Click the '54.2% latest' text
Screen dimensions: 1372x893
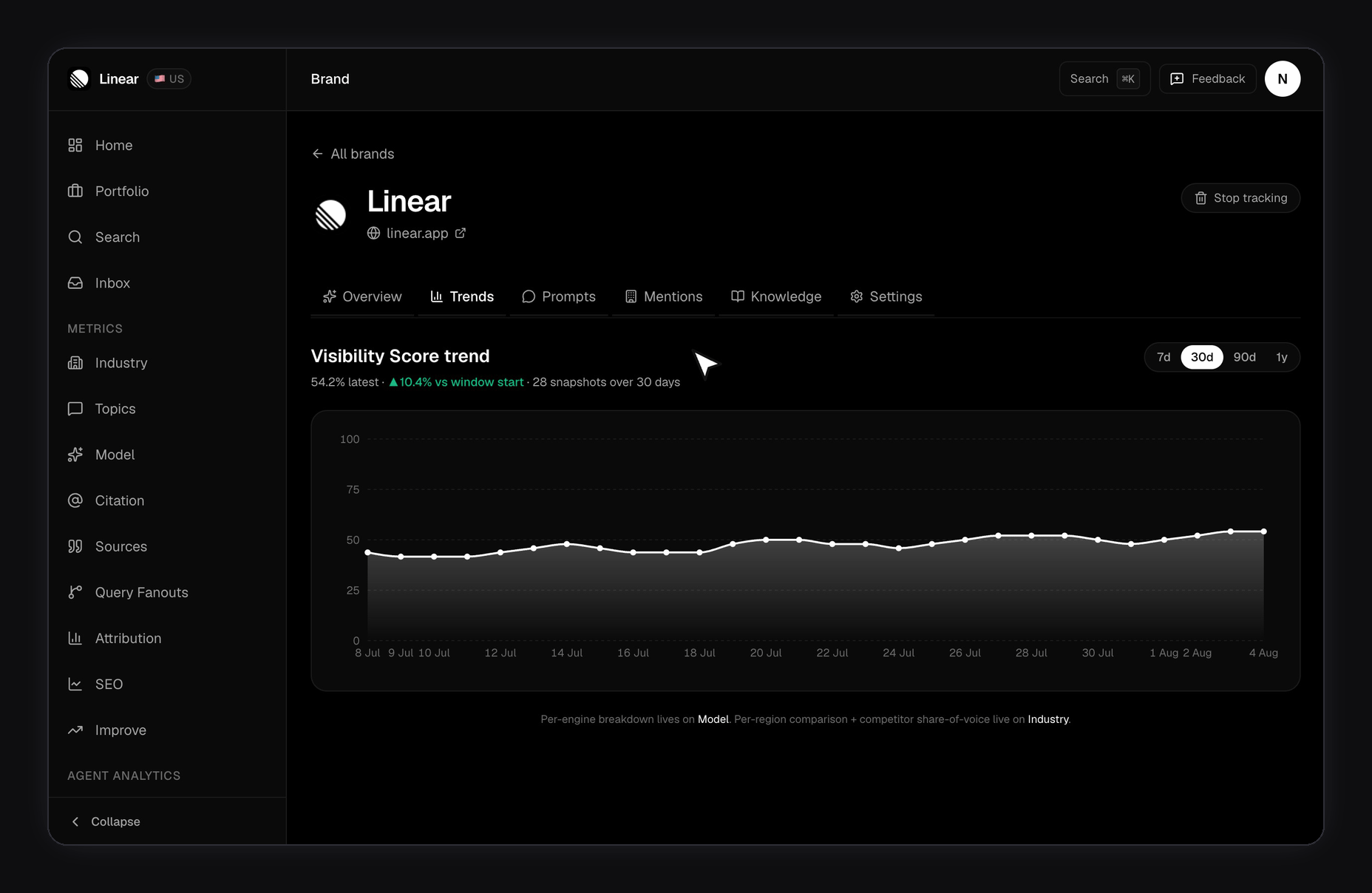click(344, 382)
